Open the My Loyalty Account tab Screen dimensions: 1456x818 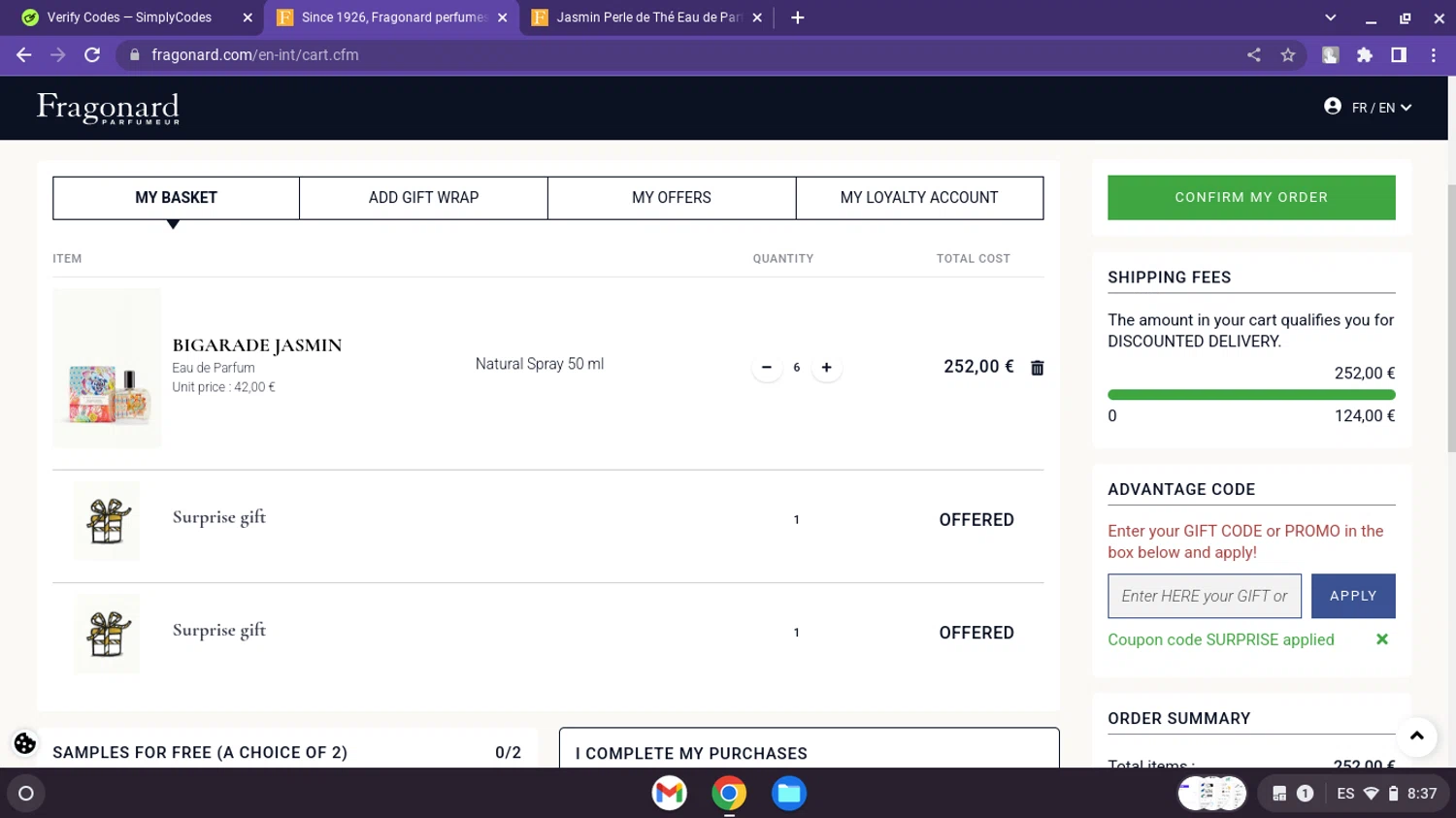919,198
